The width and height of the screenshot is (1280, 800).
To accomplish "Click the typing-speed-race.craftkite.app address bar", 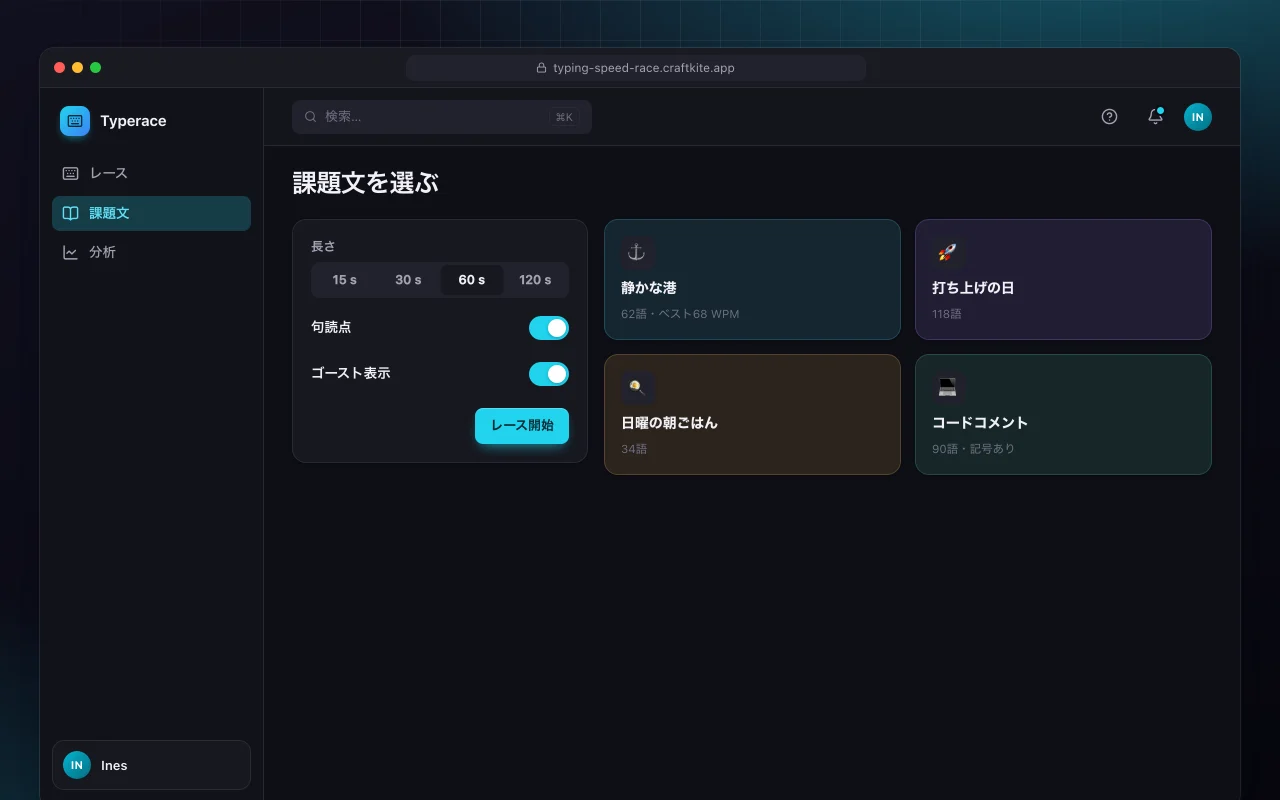I will click(x=636, y=68).
